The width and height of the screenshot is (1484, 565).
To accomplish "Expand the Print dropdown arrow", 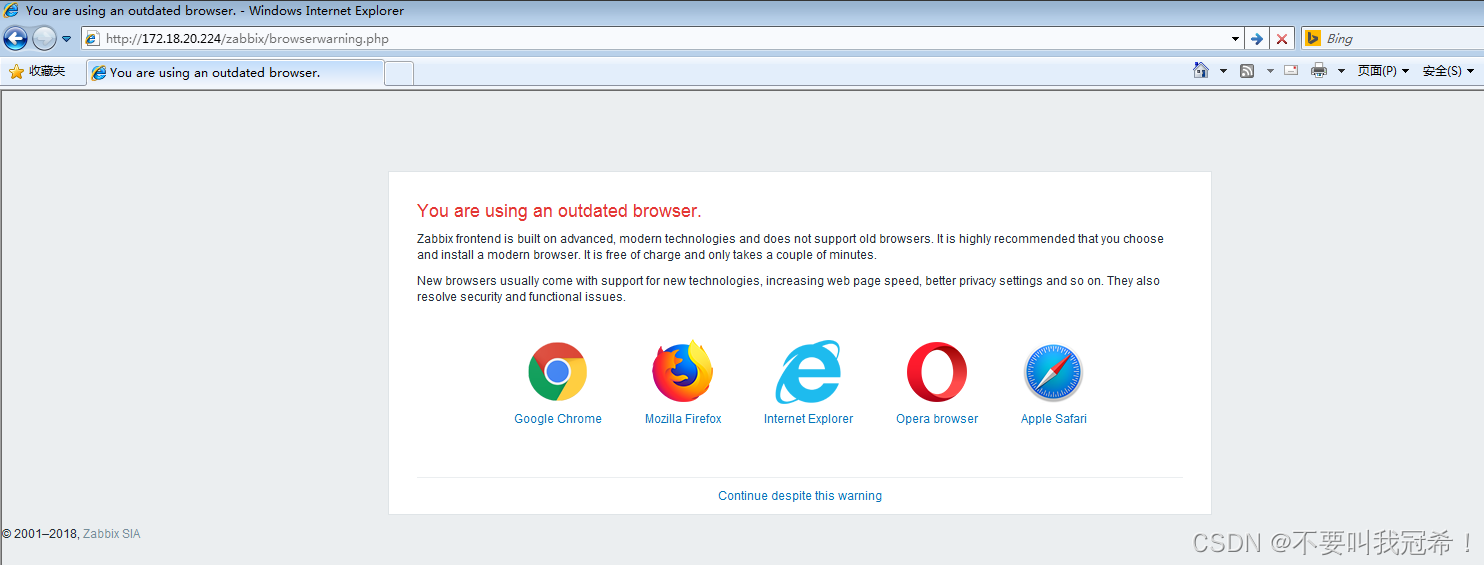I will pyautogui.click(x=1341, y=71).
